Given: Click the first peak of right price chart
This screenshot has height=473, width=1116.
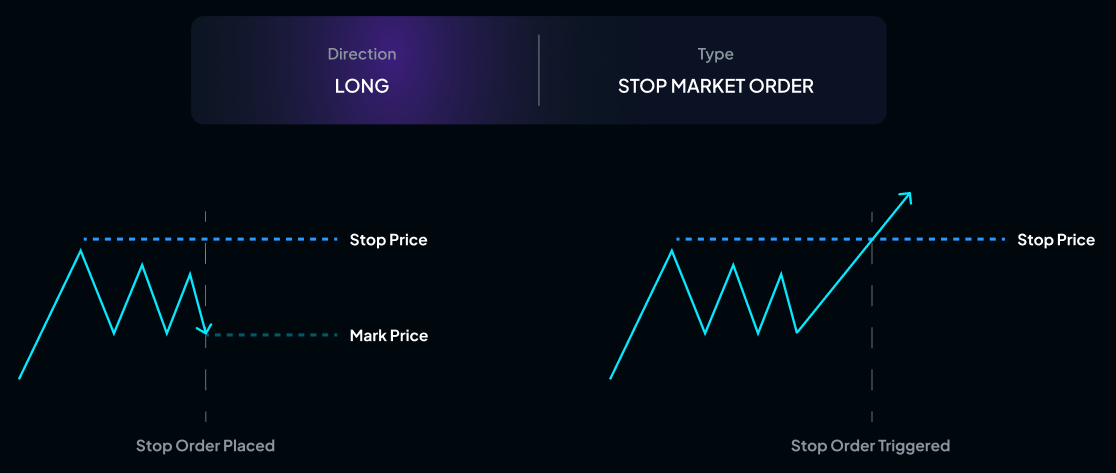Looking at the screenshot, I should pos(673,250).
